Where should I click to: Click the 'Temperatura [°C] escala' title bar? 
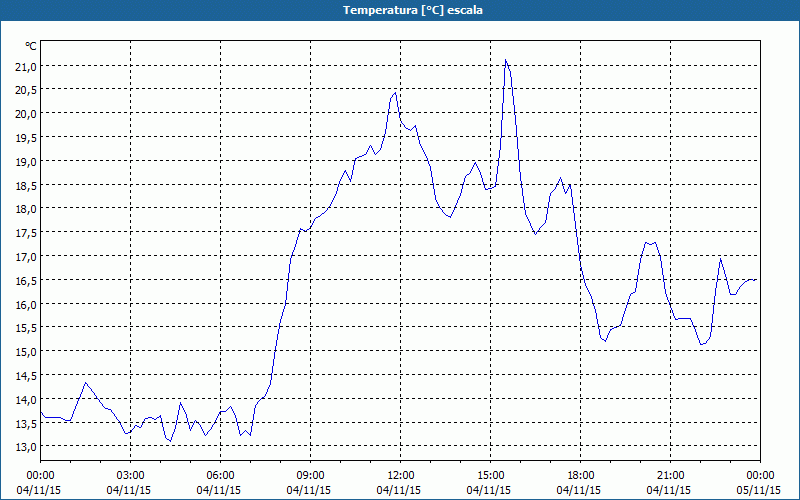point(400,10)
